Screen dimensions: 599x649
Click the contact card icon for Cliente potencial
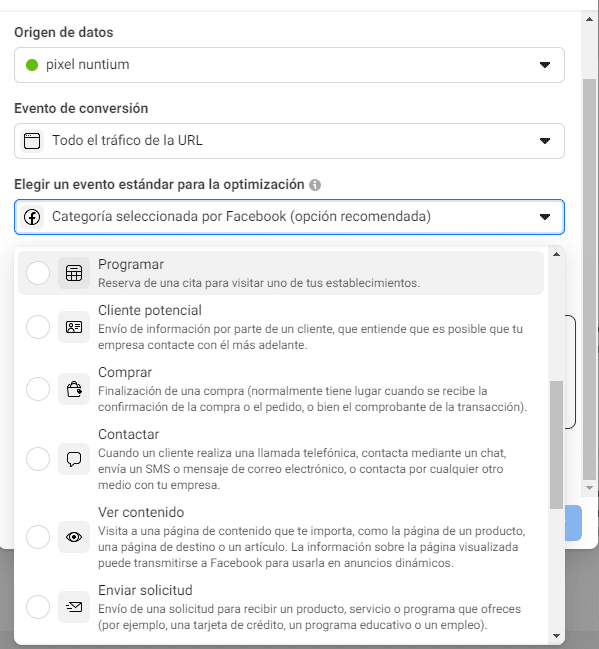pyautogui.click(x=74, y=327)
